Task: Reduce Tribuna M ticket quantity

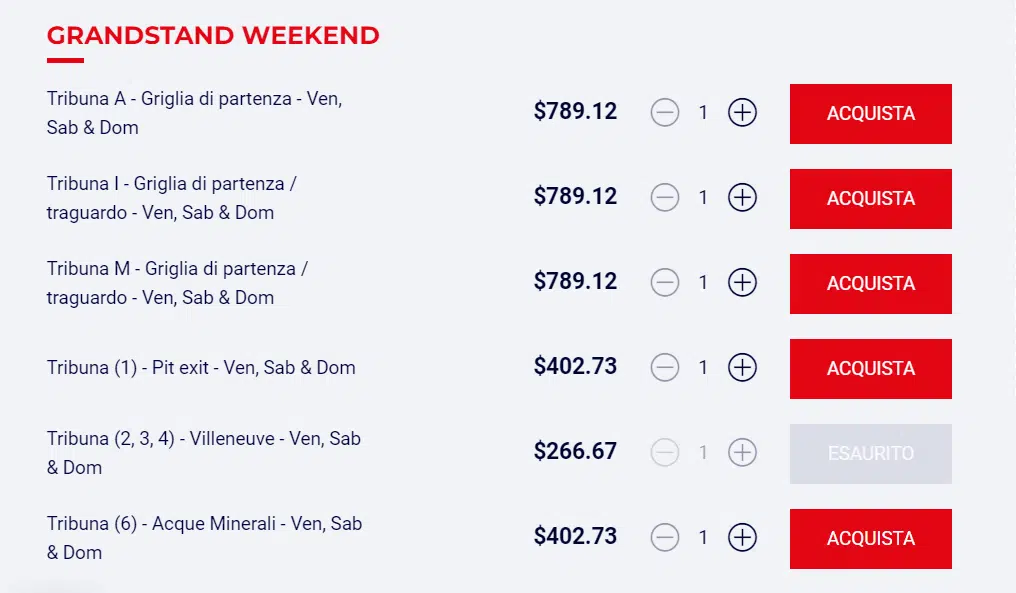Action: coord(665,283)
